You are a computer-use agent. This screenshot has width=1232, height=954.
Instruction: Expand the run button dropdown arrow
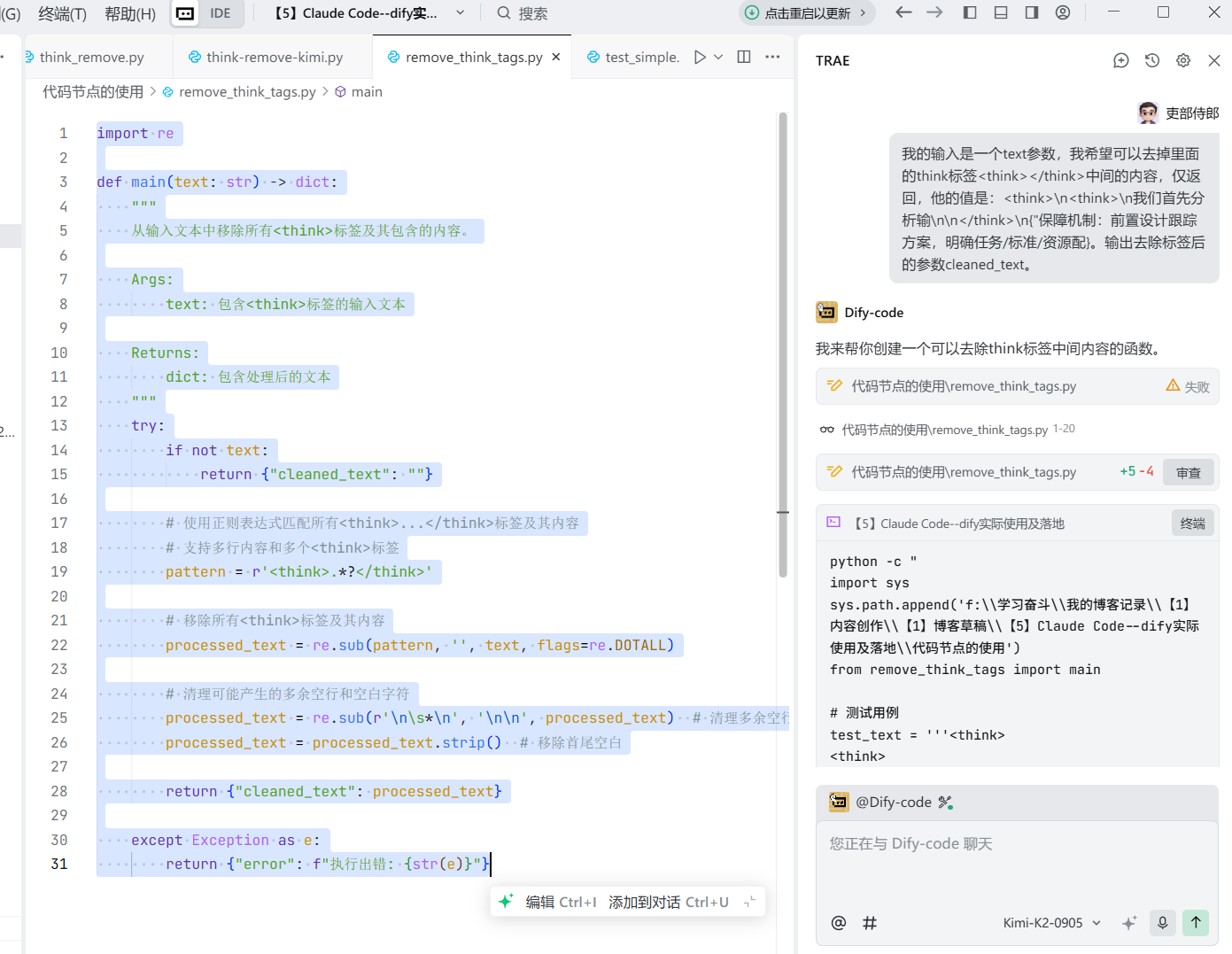tap(718, 57)
